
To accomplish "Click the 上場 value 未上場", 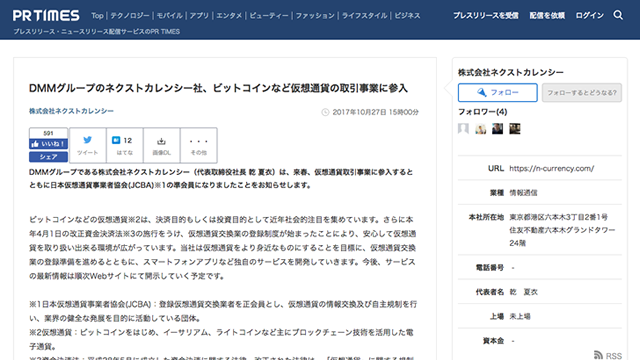I will [x=520, y=316].
